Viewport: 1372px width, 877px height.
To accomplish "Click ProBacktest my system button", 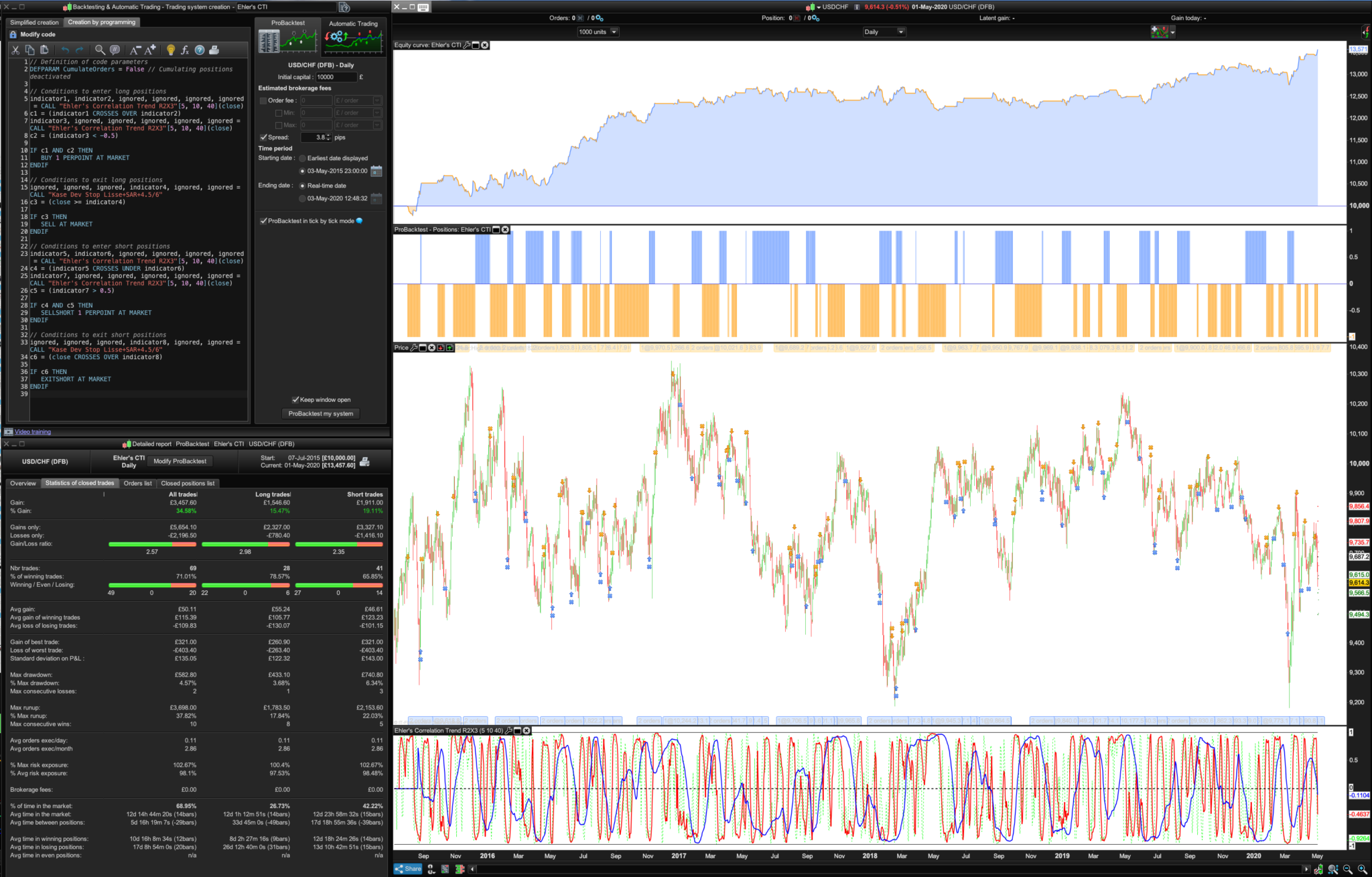I will (320, 413).
